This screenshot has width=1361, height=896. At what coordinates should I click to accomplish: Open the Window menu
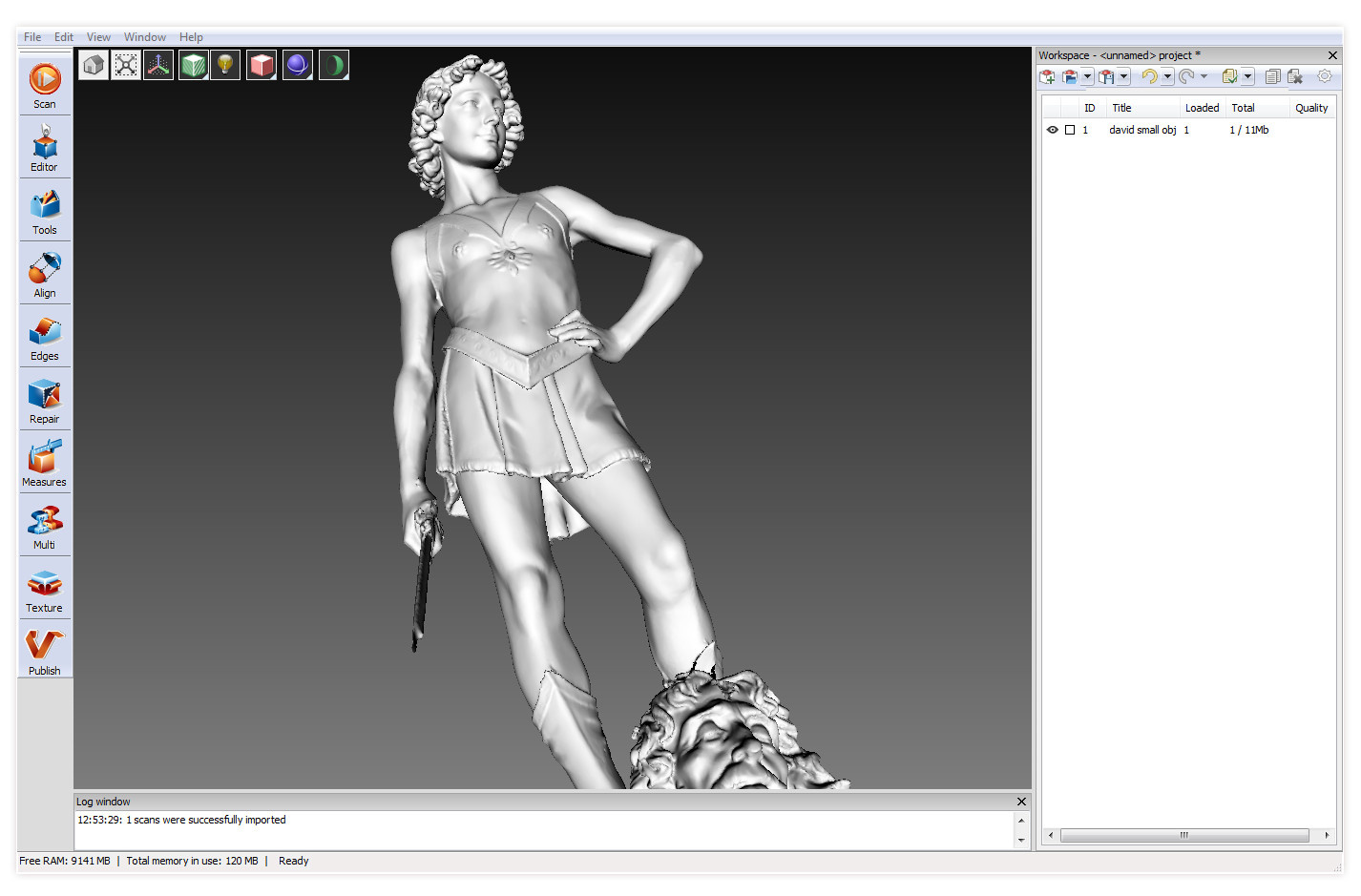(144, 37)
